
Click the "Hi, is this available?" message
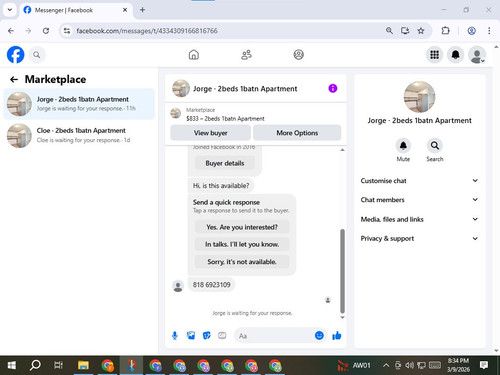(221, 186)
